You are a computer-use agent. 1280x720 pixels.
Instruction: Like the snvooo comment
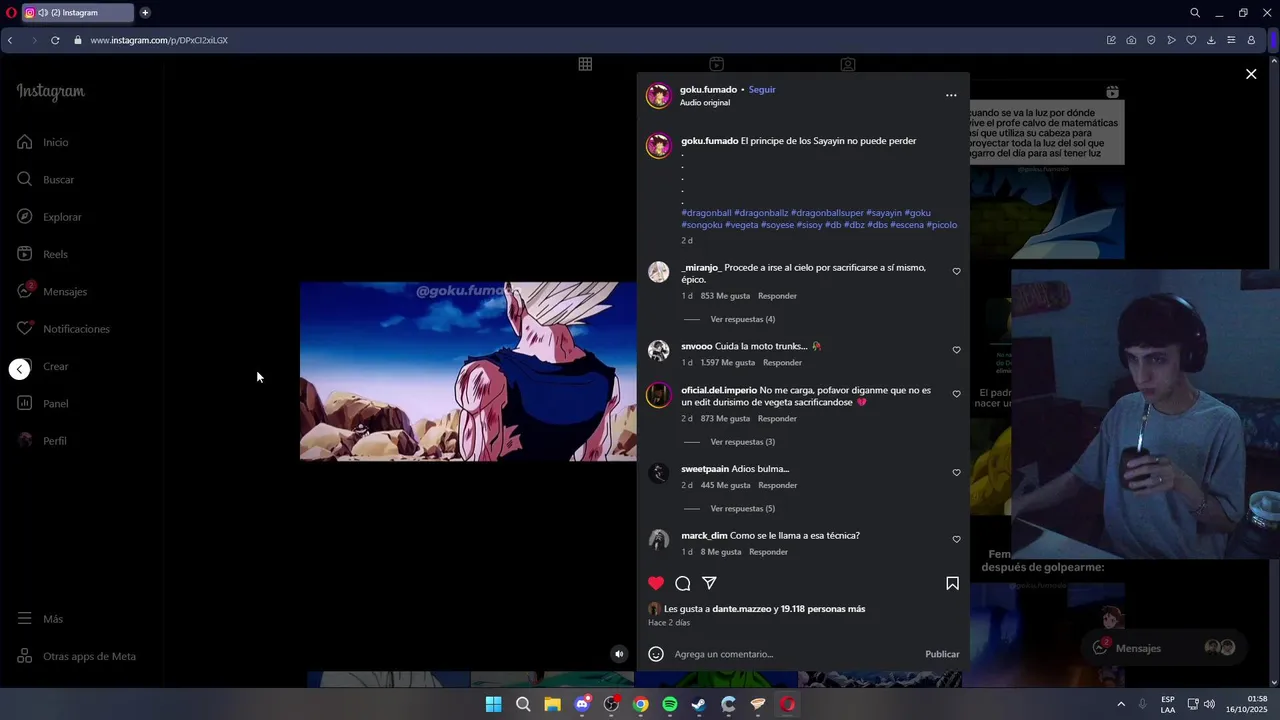[956, 350]
